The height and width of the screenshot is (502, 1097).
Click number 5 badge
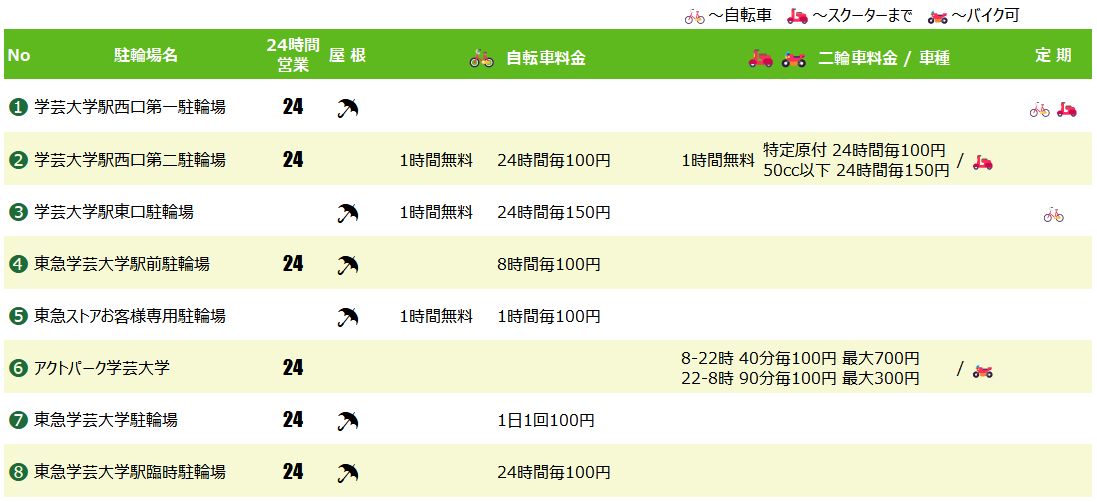click(x=18, y=316)
